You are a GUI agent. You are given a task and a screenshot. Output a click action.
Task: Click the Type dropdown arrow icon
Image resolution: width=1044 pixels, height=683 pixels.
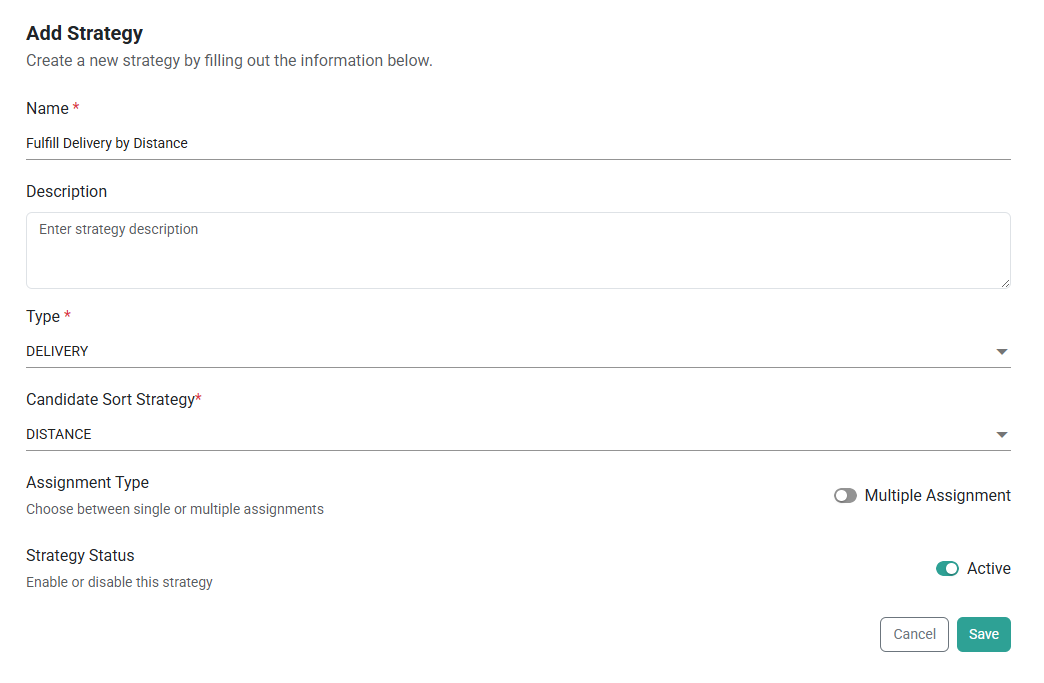coord(1002,352)
